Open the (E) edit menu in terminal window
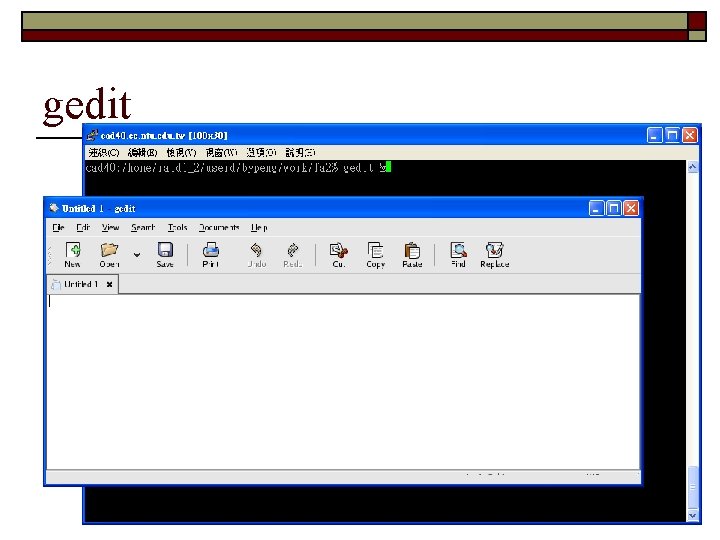Viewport: 720px width, 540px height. [x=143, y=152]
